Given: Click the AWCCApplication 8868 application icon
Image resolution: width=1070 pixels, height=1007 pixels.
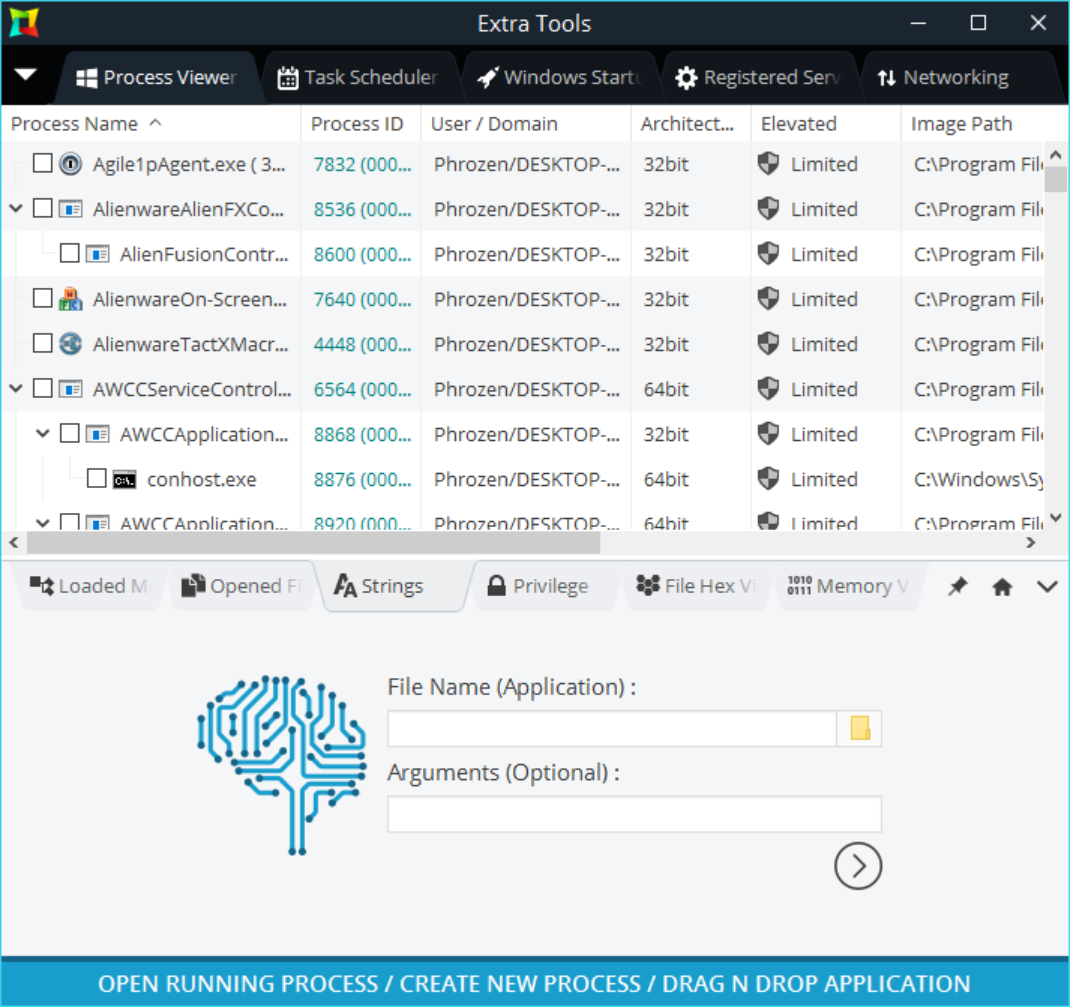Looking at the screenshot, I should point(98,434).
